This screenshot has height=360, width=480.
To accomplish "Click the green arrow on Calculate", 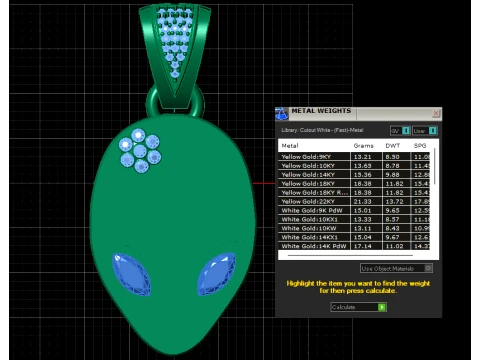I will 382,307.
